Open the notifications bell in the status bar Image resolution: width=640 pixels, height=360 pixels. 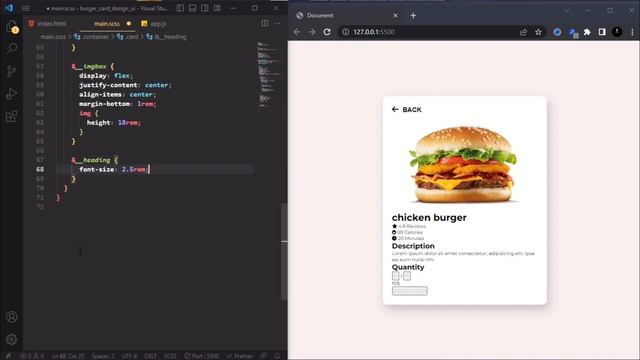(x=278, y=356)
